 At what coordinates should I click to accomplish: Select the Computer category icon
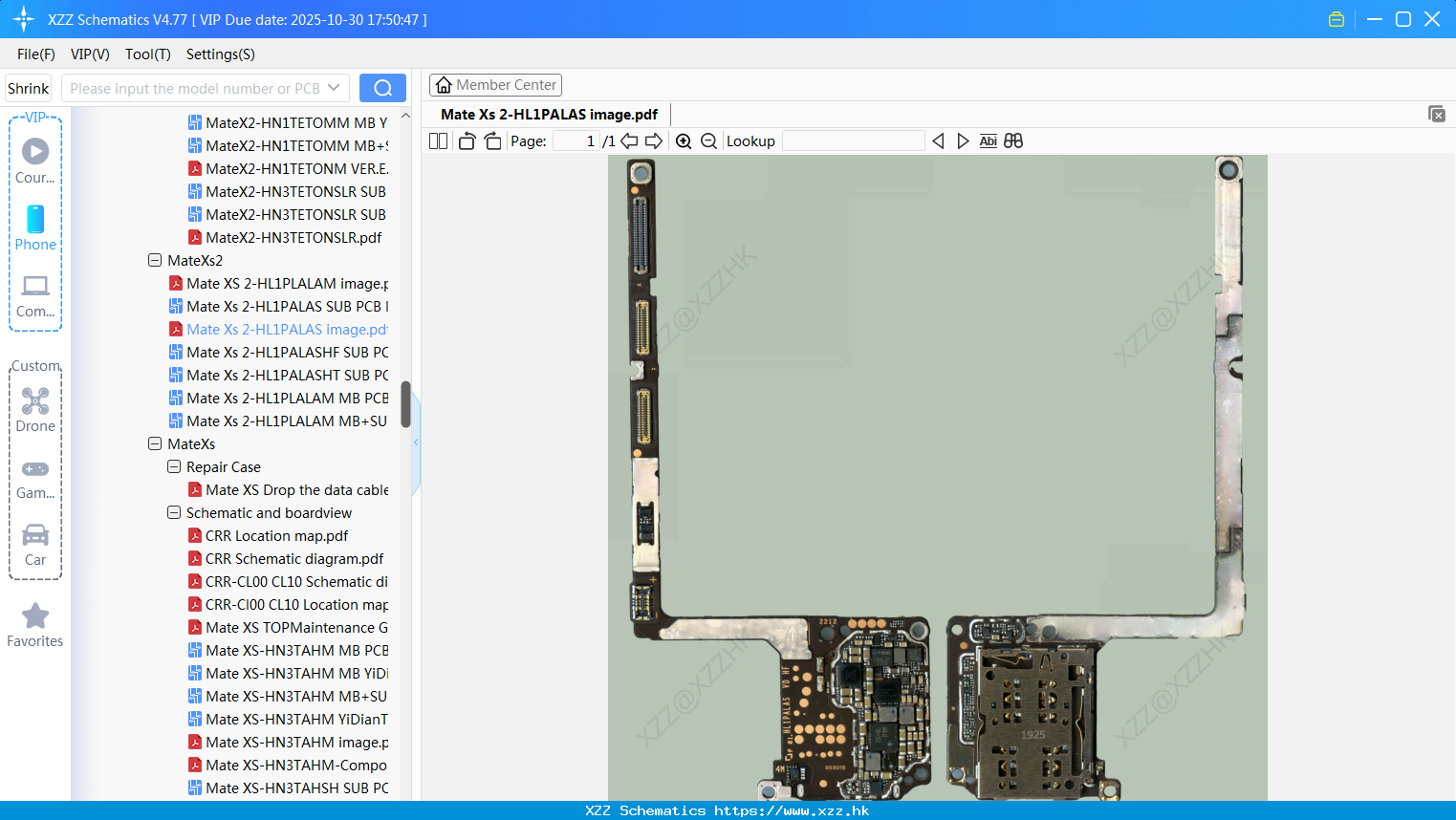tap(35, 286)
